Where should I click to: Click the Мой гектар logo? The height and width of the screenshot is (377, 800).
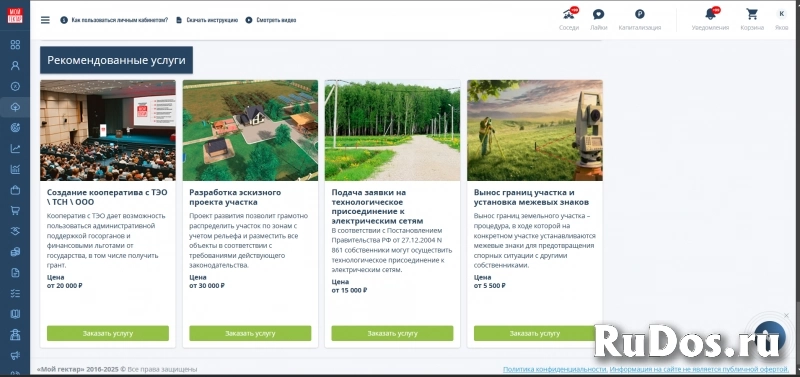tap(15, 15)
